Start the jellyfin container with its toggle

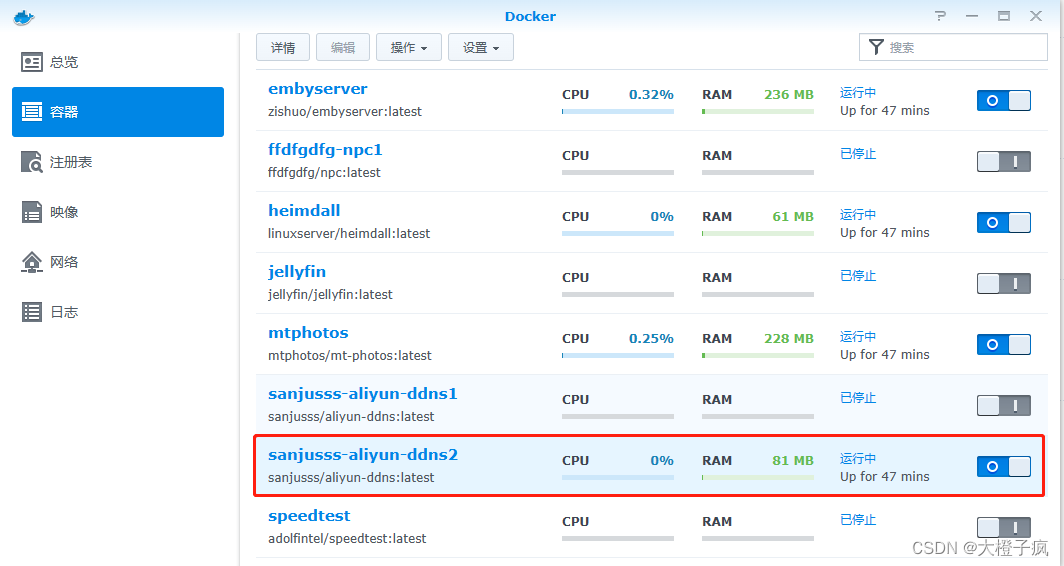click(x=1003, y=283)
